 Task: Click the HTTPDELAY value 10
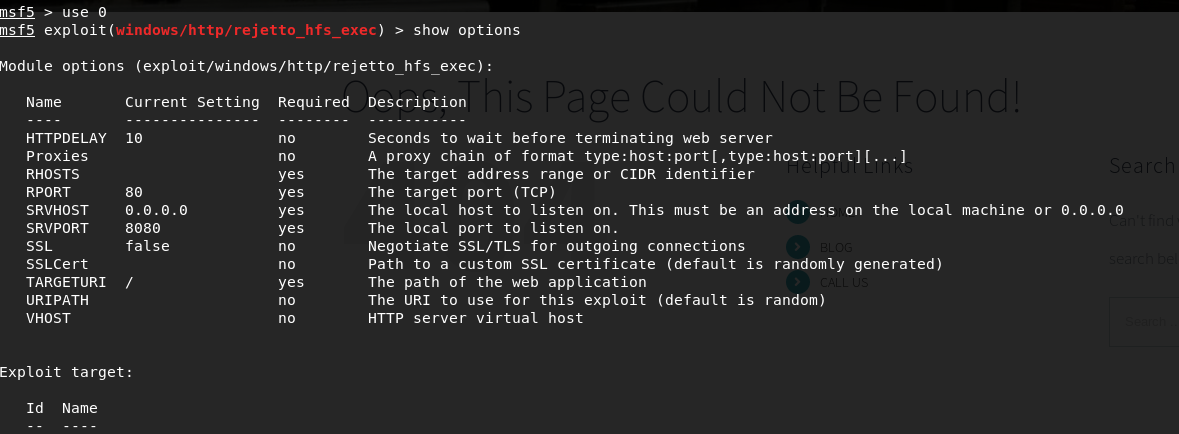point(134,138)
